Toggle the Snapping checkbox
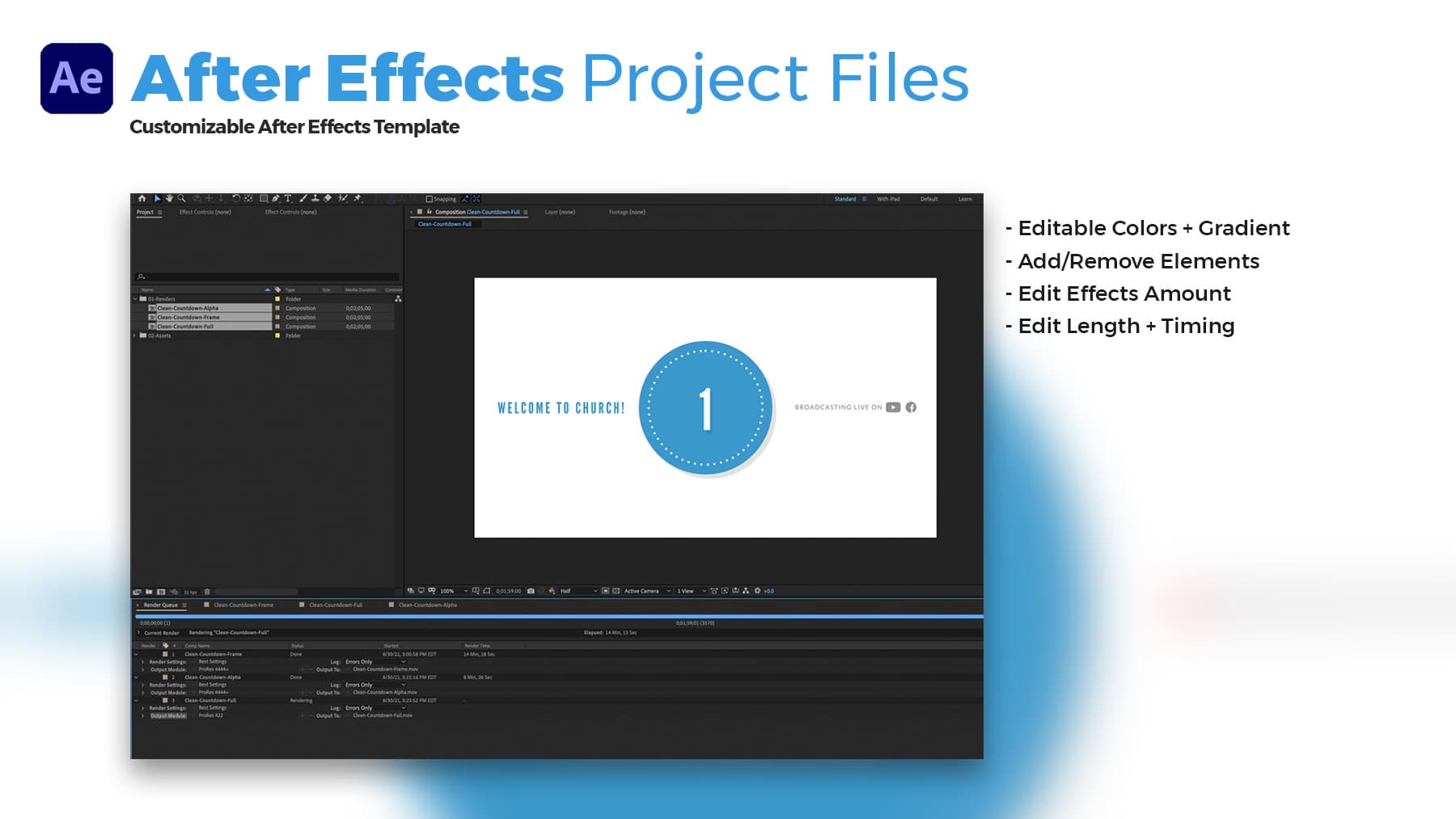Viewport: 1456px width, 819px height. pyautogui.click(x=430, y=199)
